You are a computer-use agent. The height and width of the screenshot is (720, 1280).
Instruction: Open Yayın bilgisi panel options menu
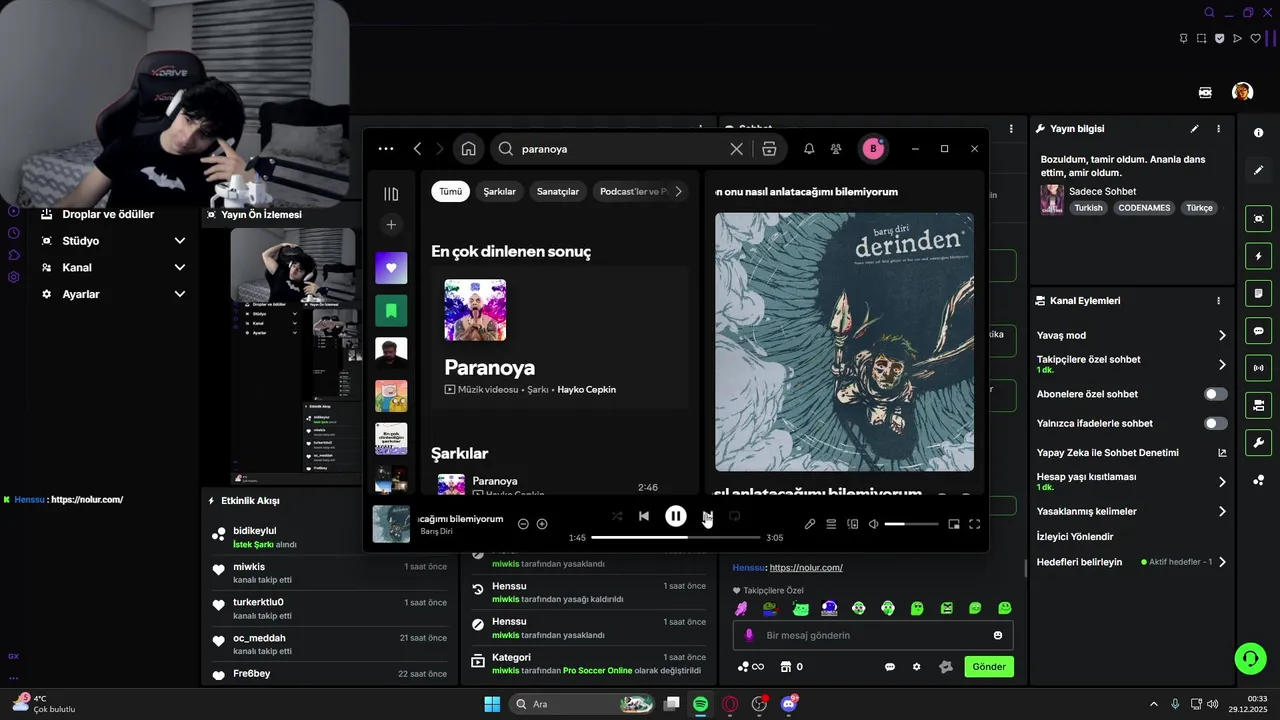(x=1218, y=129)
